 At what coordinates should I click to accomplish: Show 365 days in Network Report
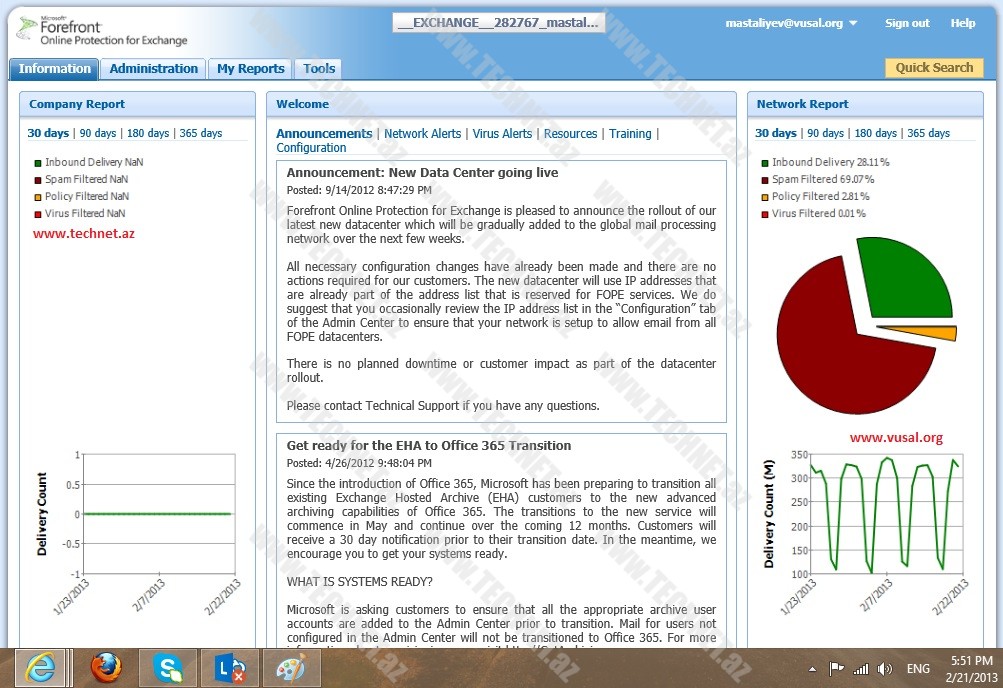[928, 133]
